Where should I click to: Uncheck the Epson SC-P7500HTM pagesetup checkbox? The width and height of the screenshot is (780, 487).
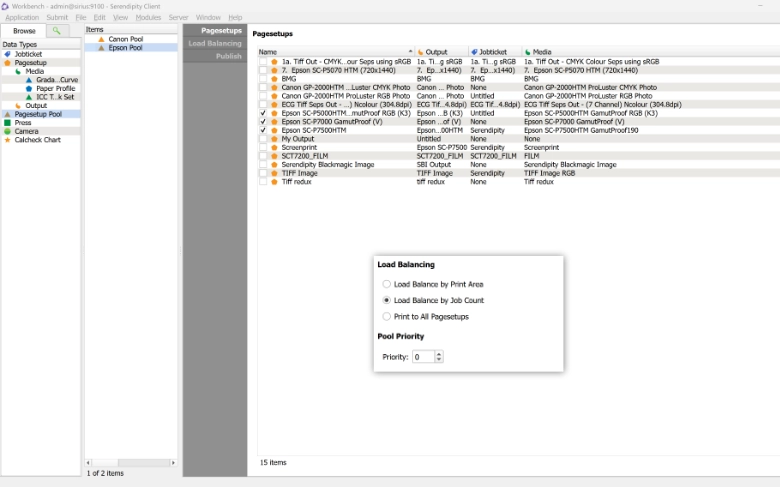click(263, 130)
